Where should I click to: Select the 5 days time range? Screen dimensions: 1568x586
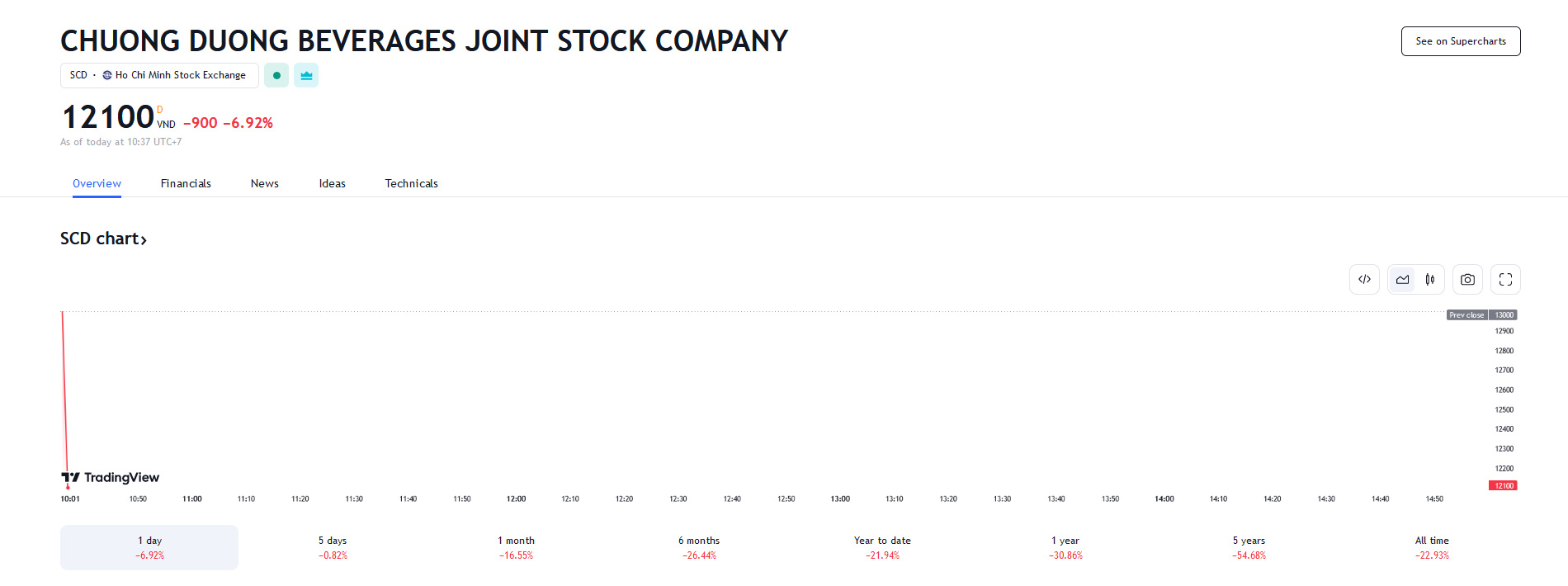point(333,547)
